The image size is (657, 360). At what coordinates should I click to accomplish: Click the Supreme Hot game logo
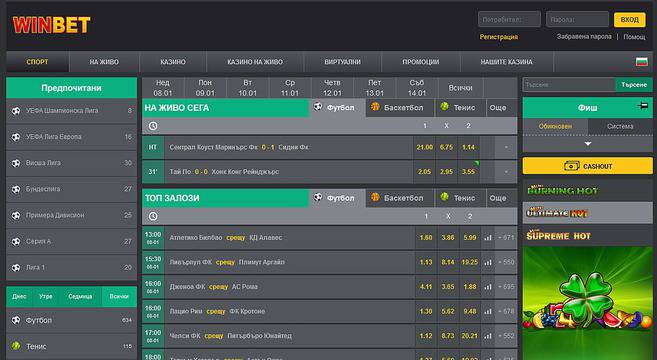point(559,236)
